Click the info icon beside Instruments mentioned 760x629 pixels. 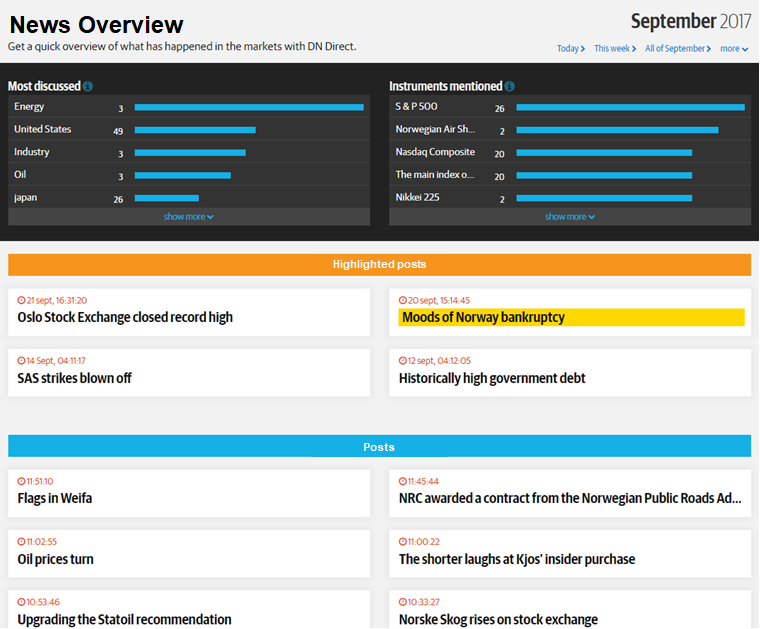509,86
